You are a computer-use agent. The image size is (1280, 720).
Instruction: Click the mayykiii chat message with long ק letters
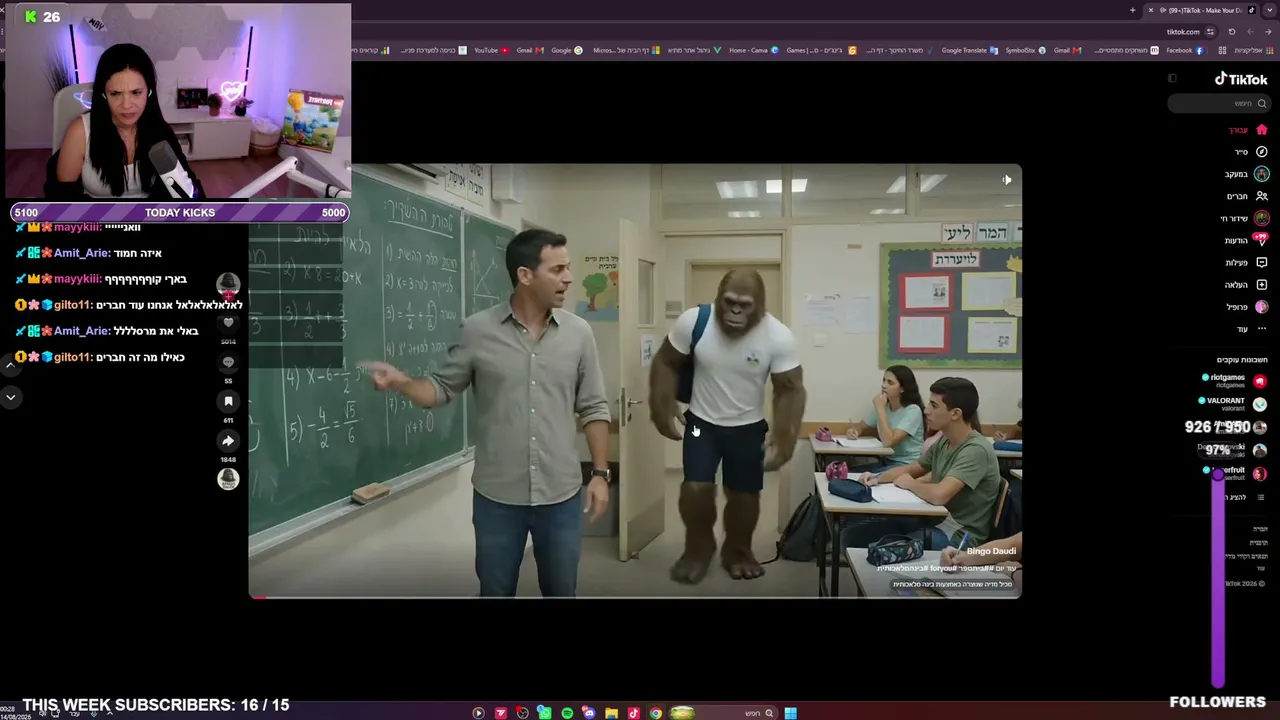tap(101, 279)
